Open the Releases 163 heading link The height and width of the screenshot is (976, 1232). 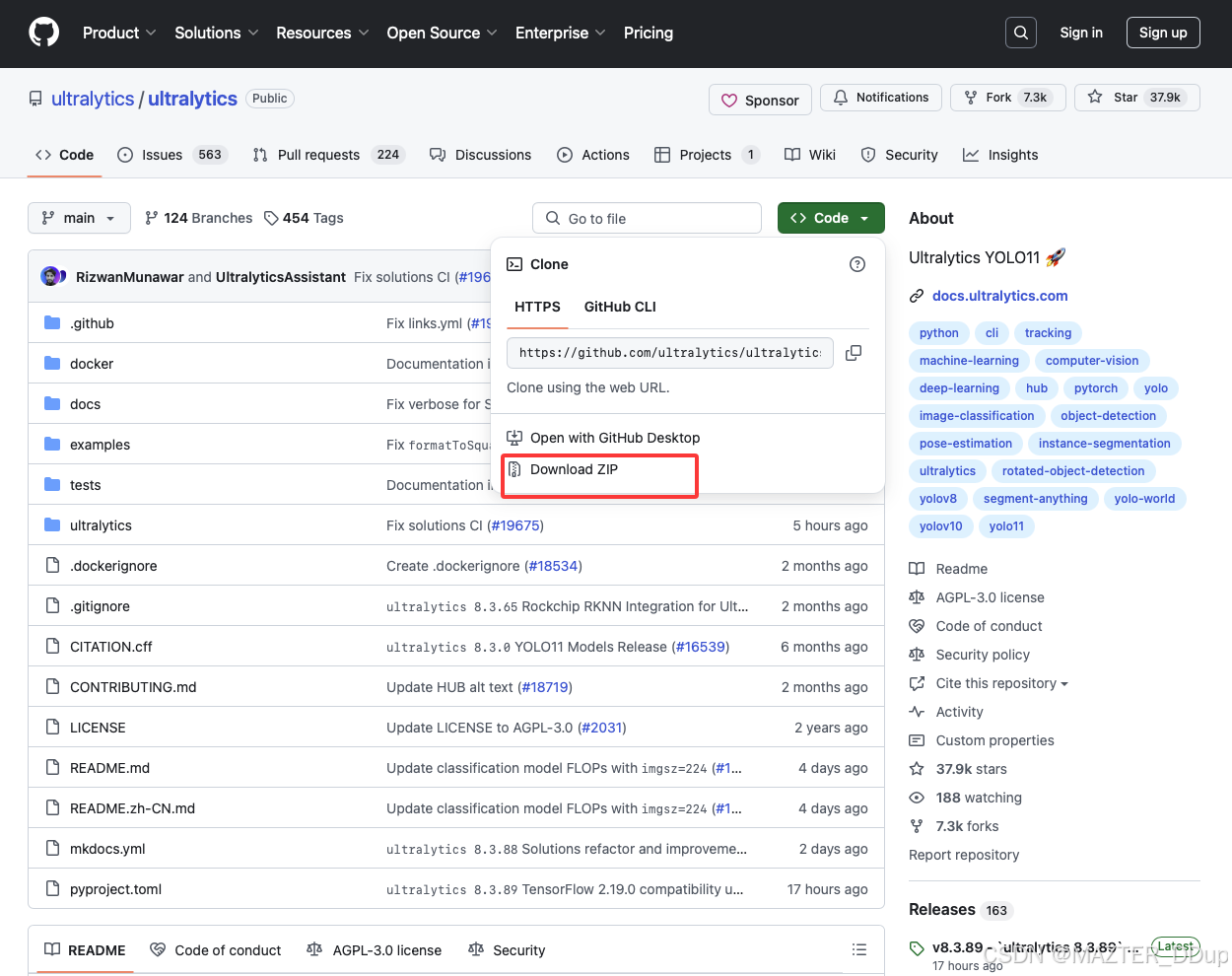(x=960, y=910)
